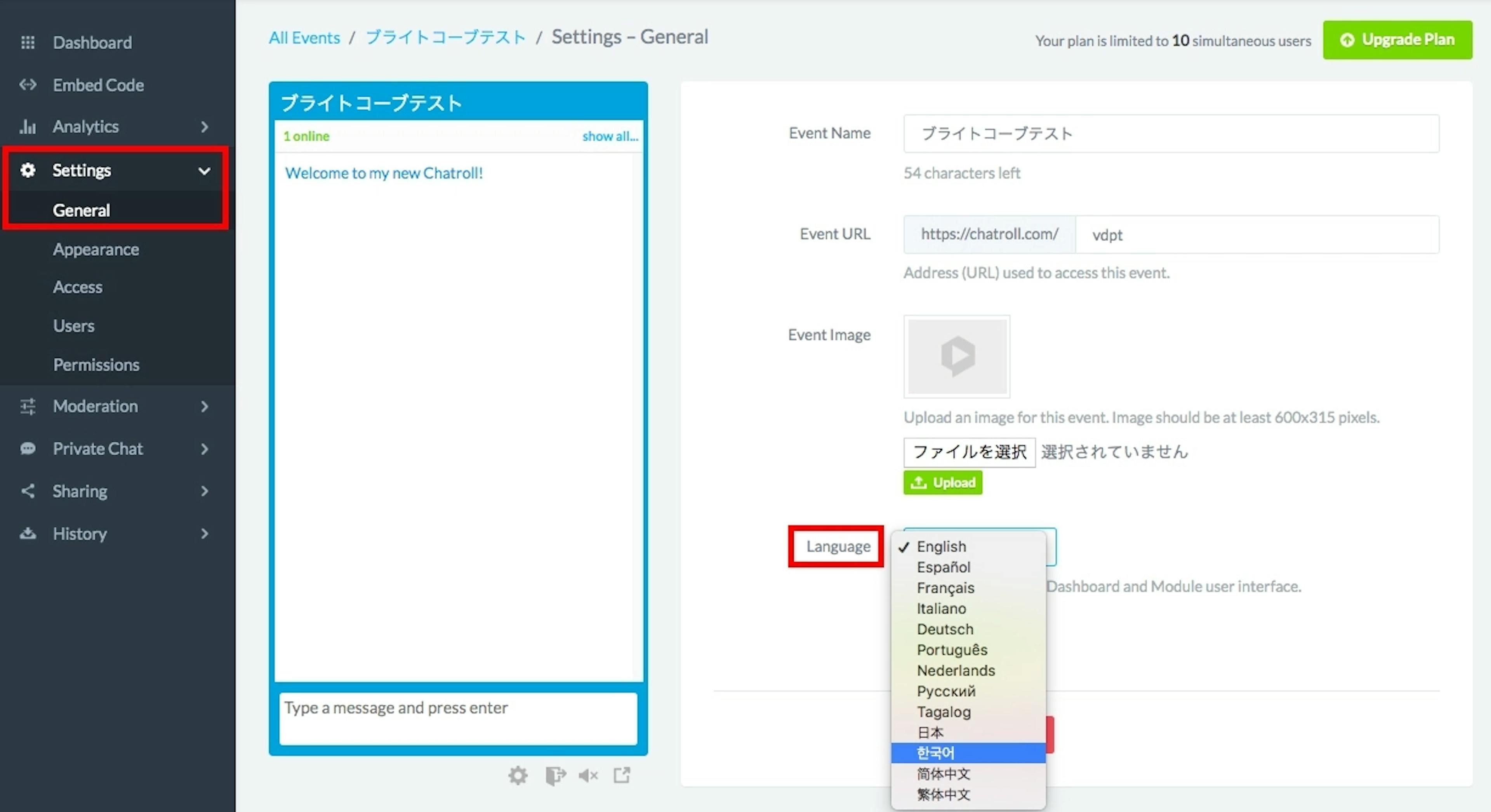Collapse the Settings section chevron
This screenshot has width=1491, height=812.
(x=204, y=171)
